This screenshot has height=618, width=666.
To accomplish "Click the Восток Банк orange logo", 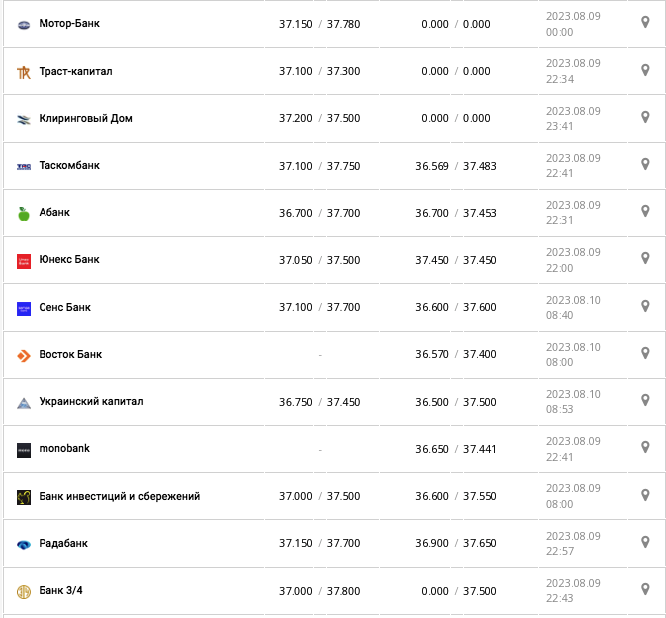I will pos(24,355).
